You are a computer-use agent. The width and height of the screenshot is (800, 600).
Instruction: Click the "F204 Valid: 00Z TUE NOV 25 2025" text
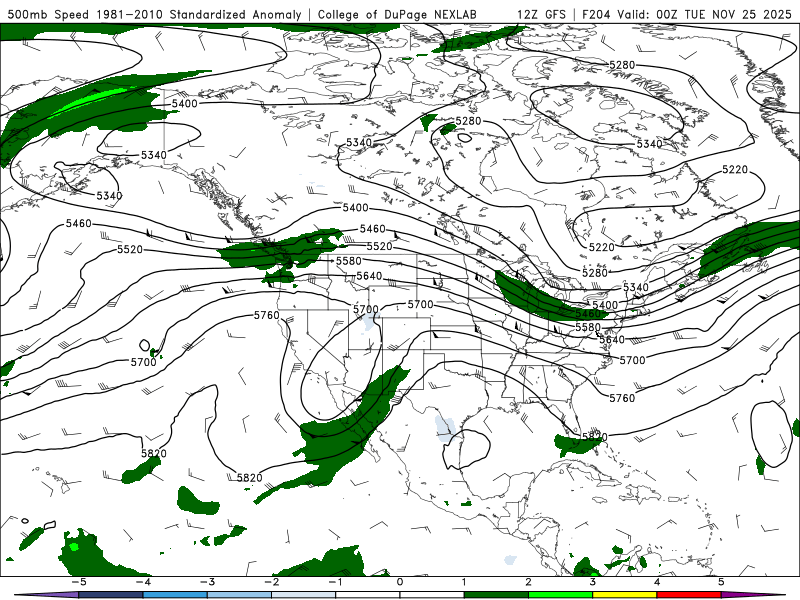coord(686,14)
